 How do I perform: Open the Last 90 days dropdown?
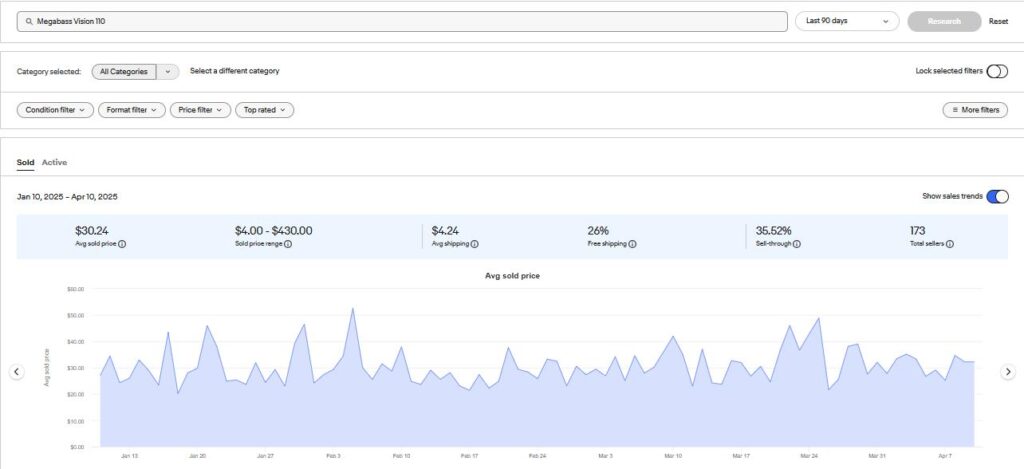click(847, 22)
